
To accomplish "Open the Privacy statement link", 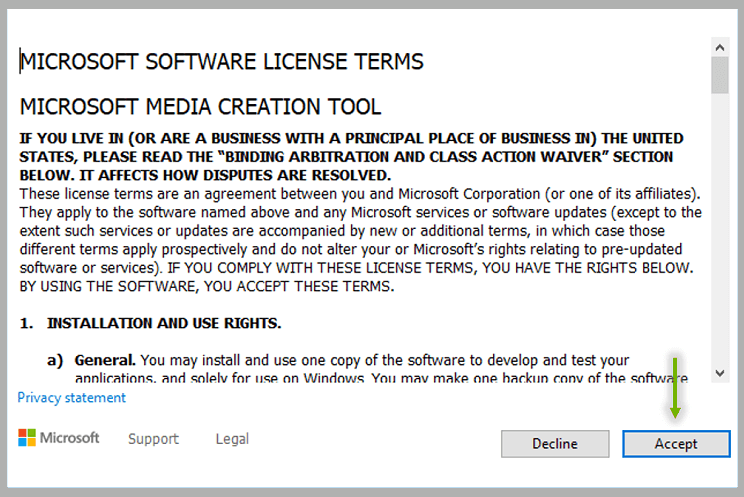I will pyautogui.click(x=72, y=398).
